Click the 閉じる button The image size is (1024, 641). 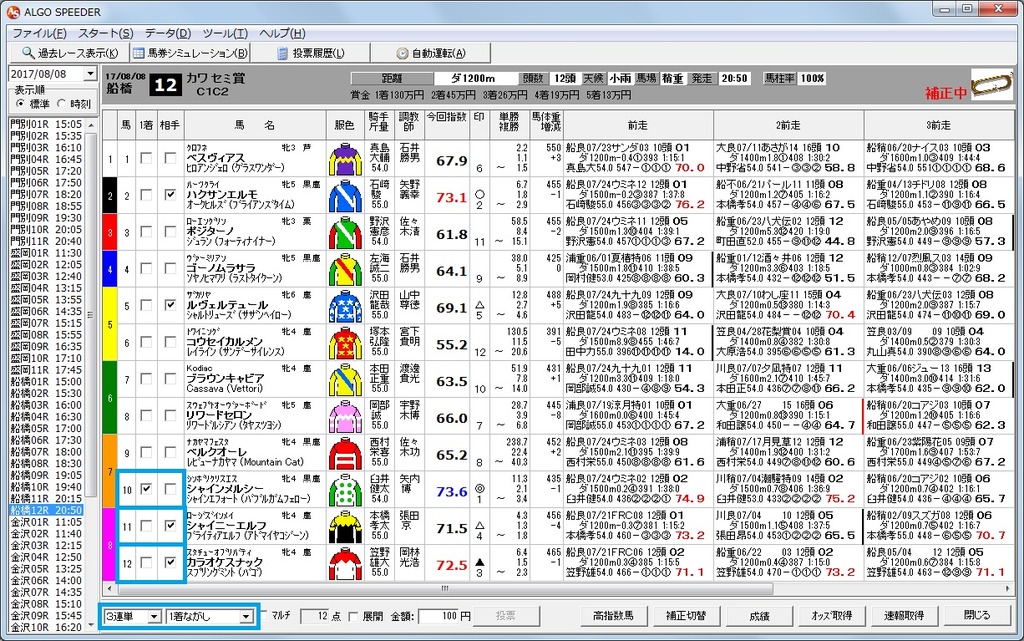point(976,616)
